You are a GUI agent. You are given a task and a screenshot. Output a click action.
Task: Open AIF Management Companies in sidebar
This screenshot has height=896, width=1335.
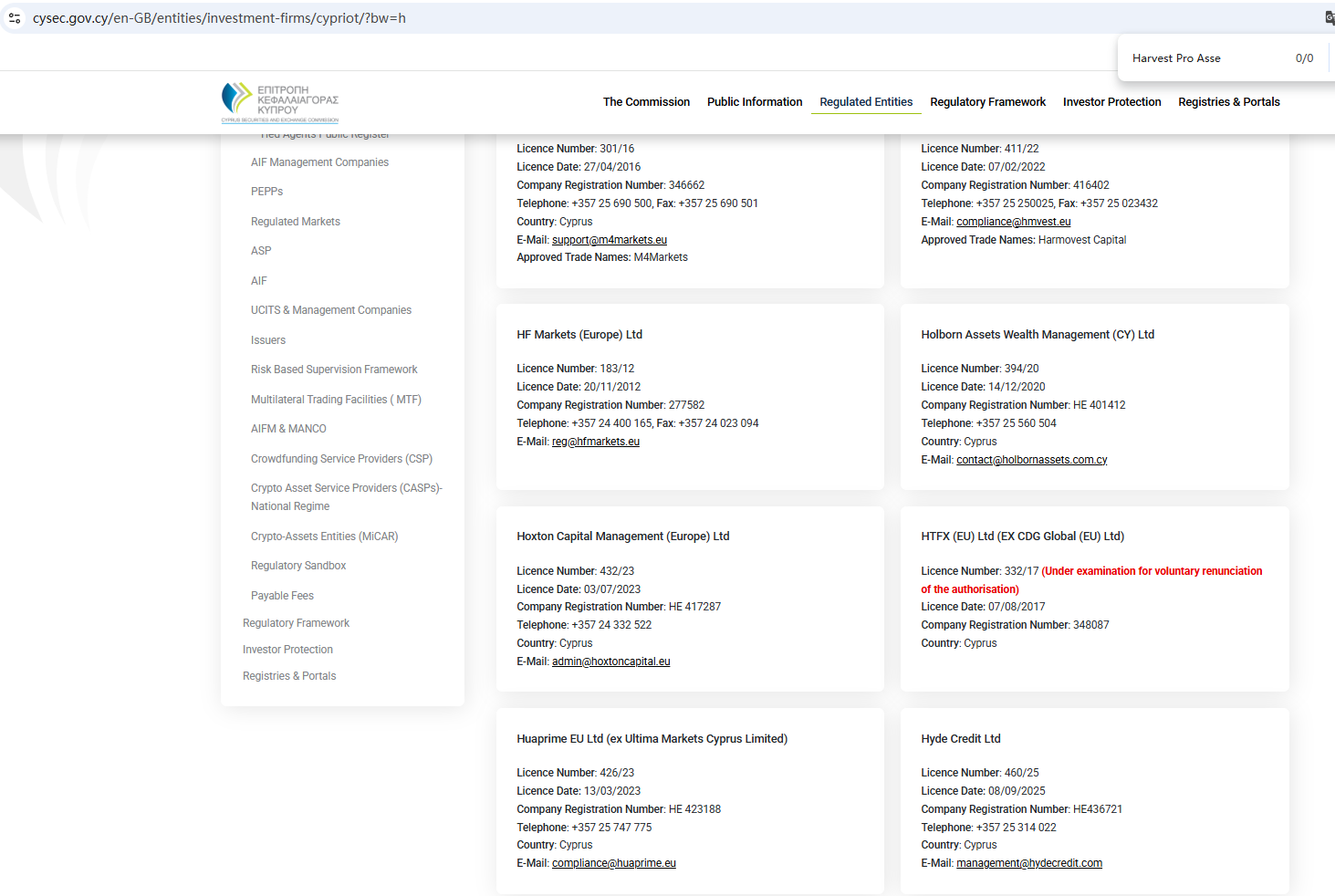point(319,162)
